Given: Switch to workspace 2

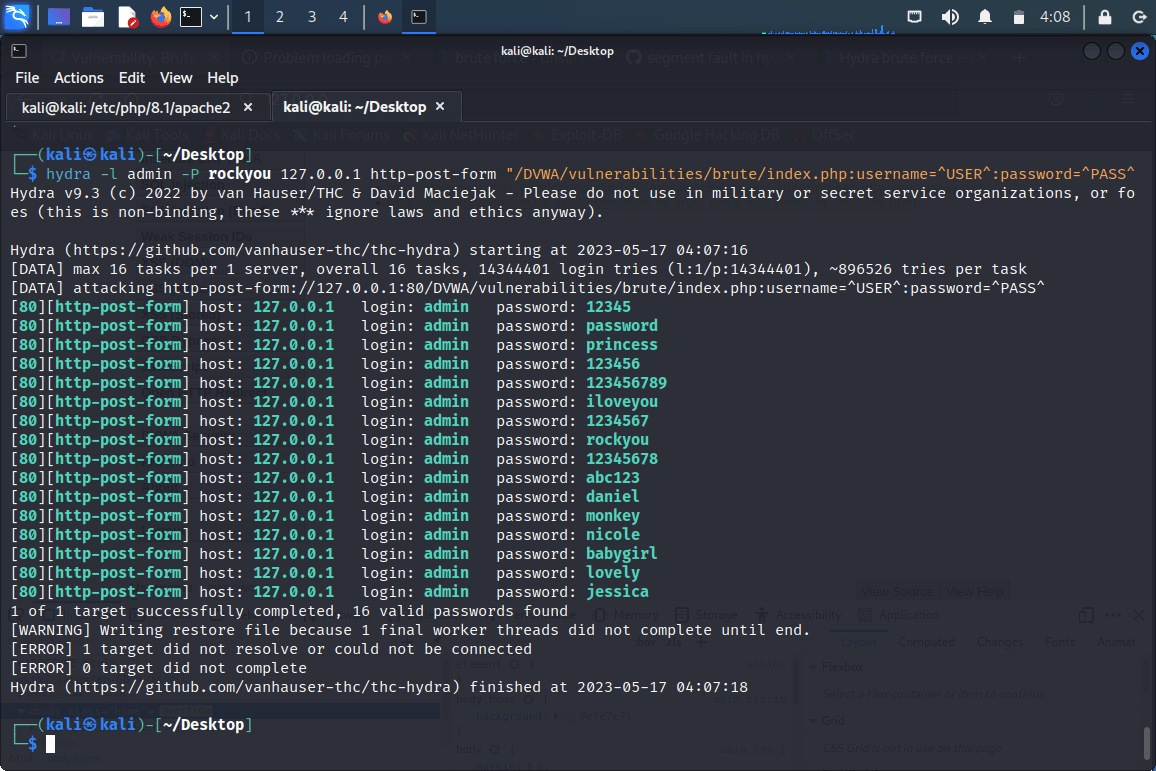Looking at the screenshot, I should (x=279, y=16).
